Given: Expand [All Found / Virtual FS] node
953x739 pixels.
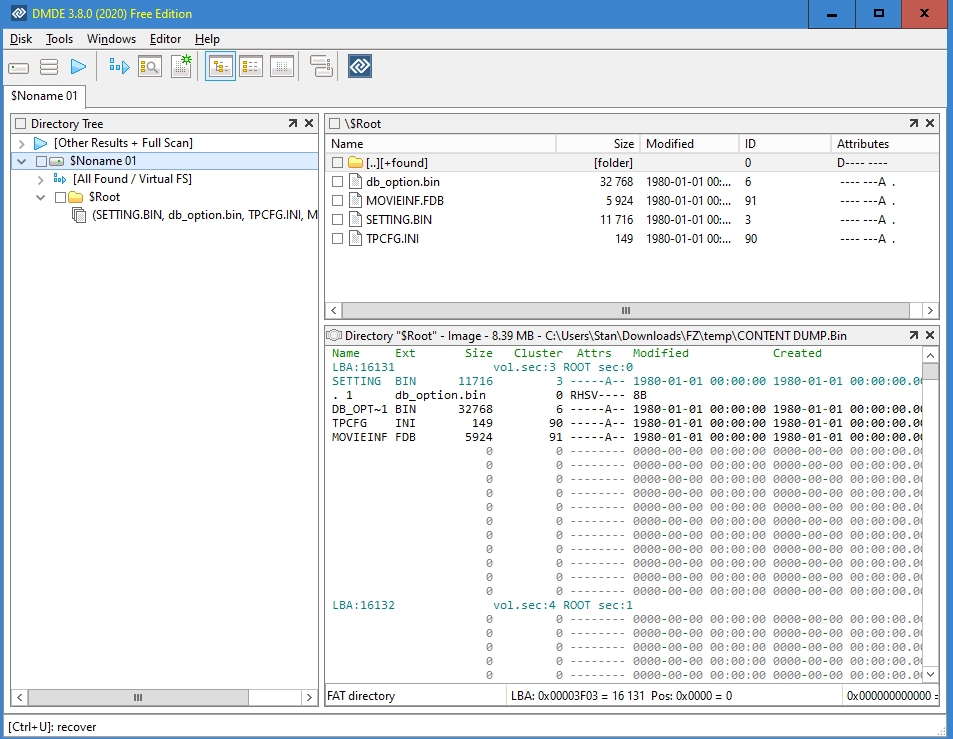Looking at the screenshot, I should (41, 180).
